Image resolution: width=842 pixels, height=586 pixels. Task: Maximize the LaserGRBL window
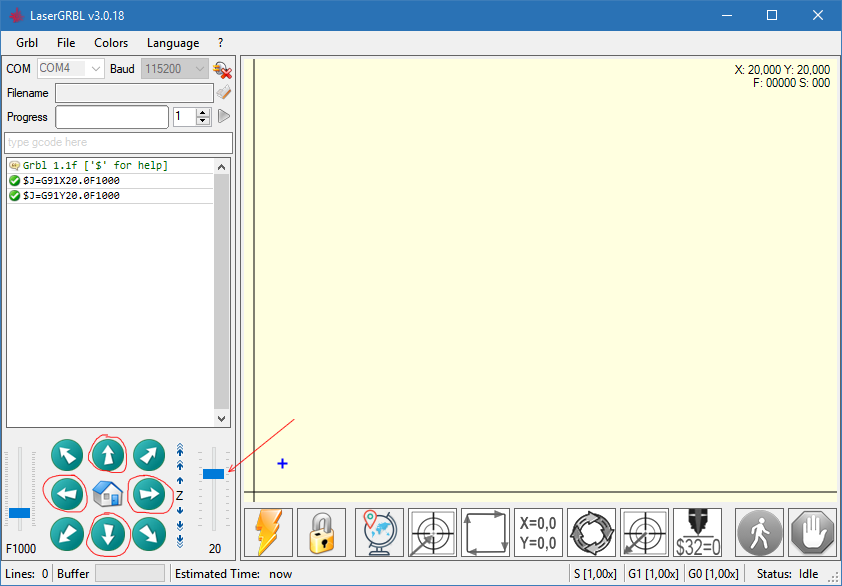tap(772, 15)
